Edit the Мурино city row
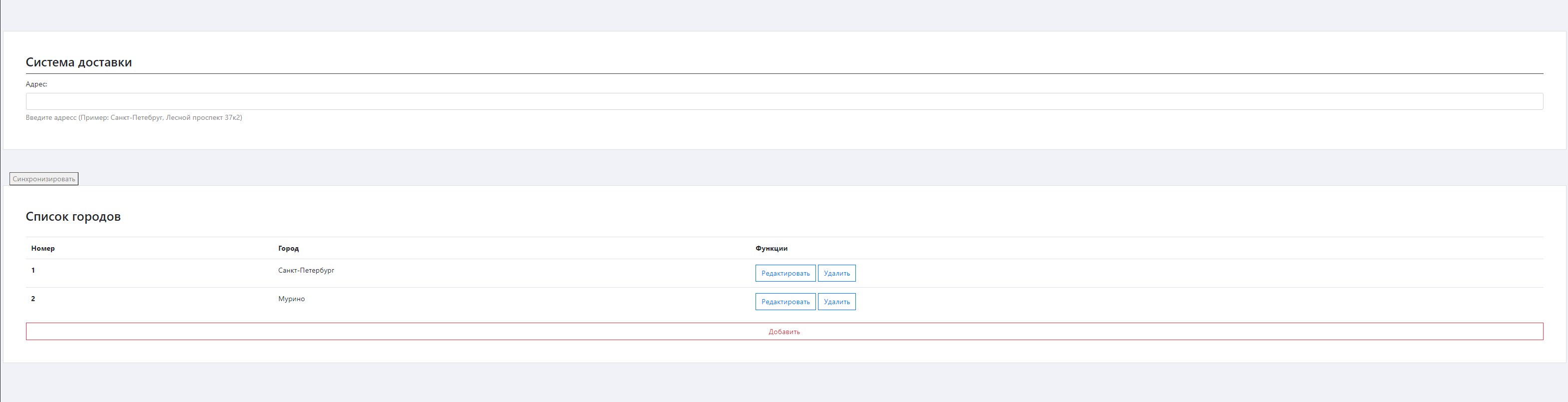1568x402 pixels. 785,302
